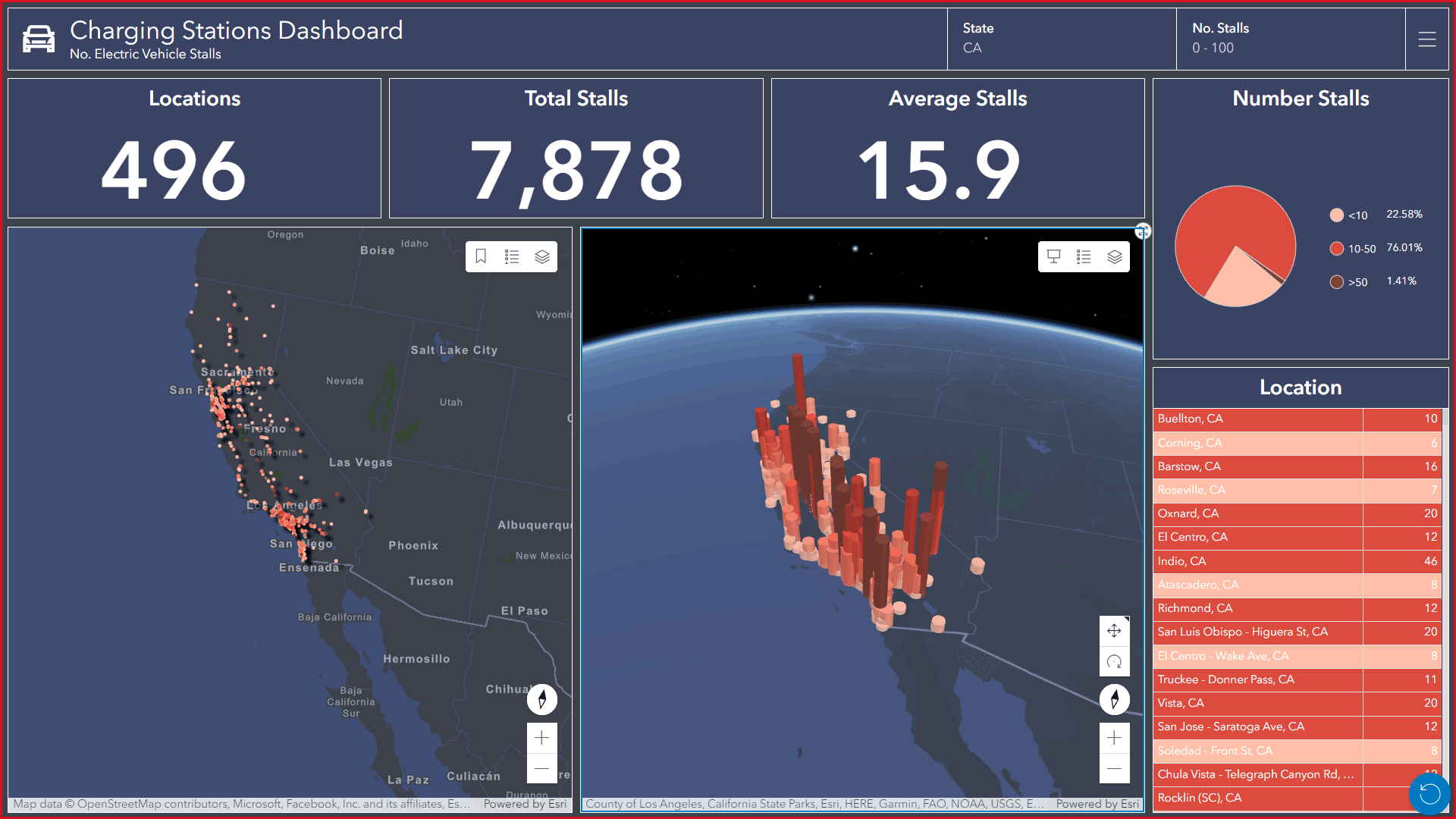
Task: Show legend on the 3D scene
Action: pos(1084,257)
